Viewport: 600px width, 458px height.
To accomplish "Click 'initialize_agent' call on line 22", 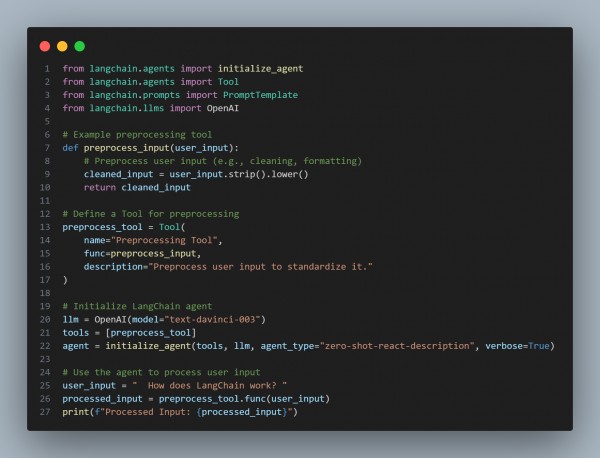I will pos(148,346).
